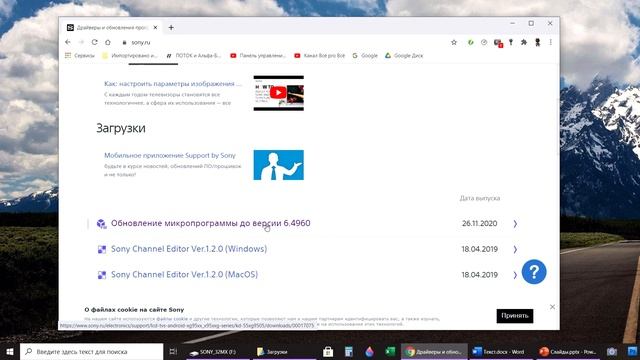
Task: Open Sony Channel Editor Ver.1.2.0 (Windows)
Action: (189, 249)
